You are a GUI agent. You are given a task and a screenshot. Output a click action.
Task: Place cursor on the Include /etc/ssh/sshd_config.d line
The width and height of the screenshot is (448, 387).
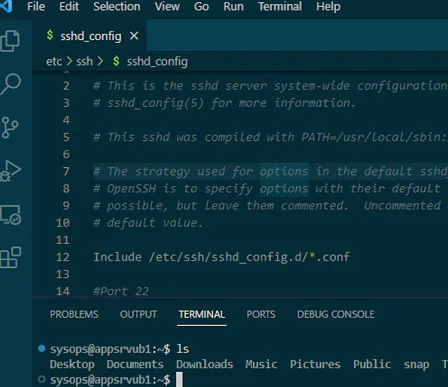(221, 257)
